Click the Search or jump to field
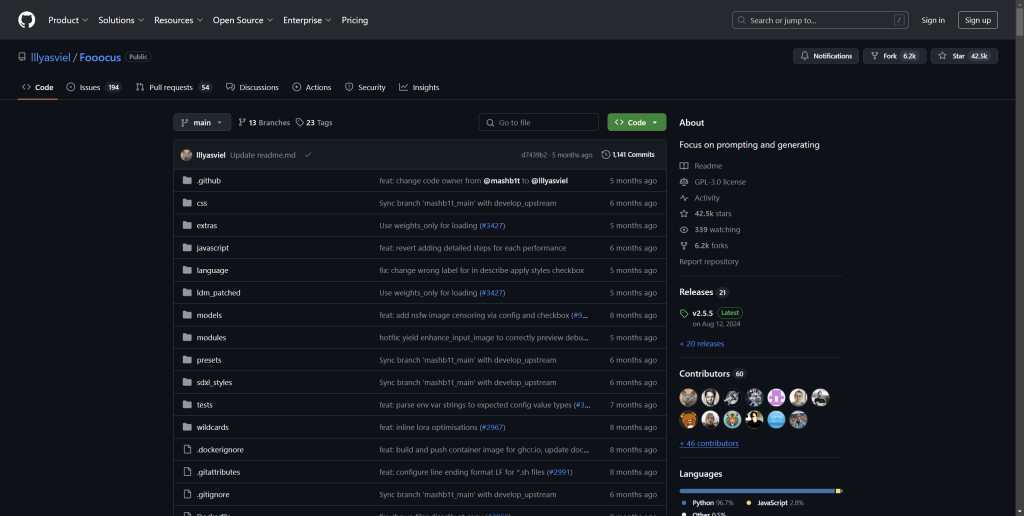 click(820, 20)
